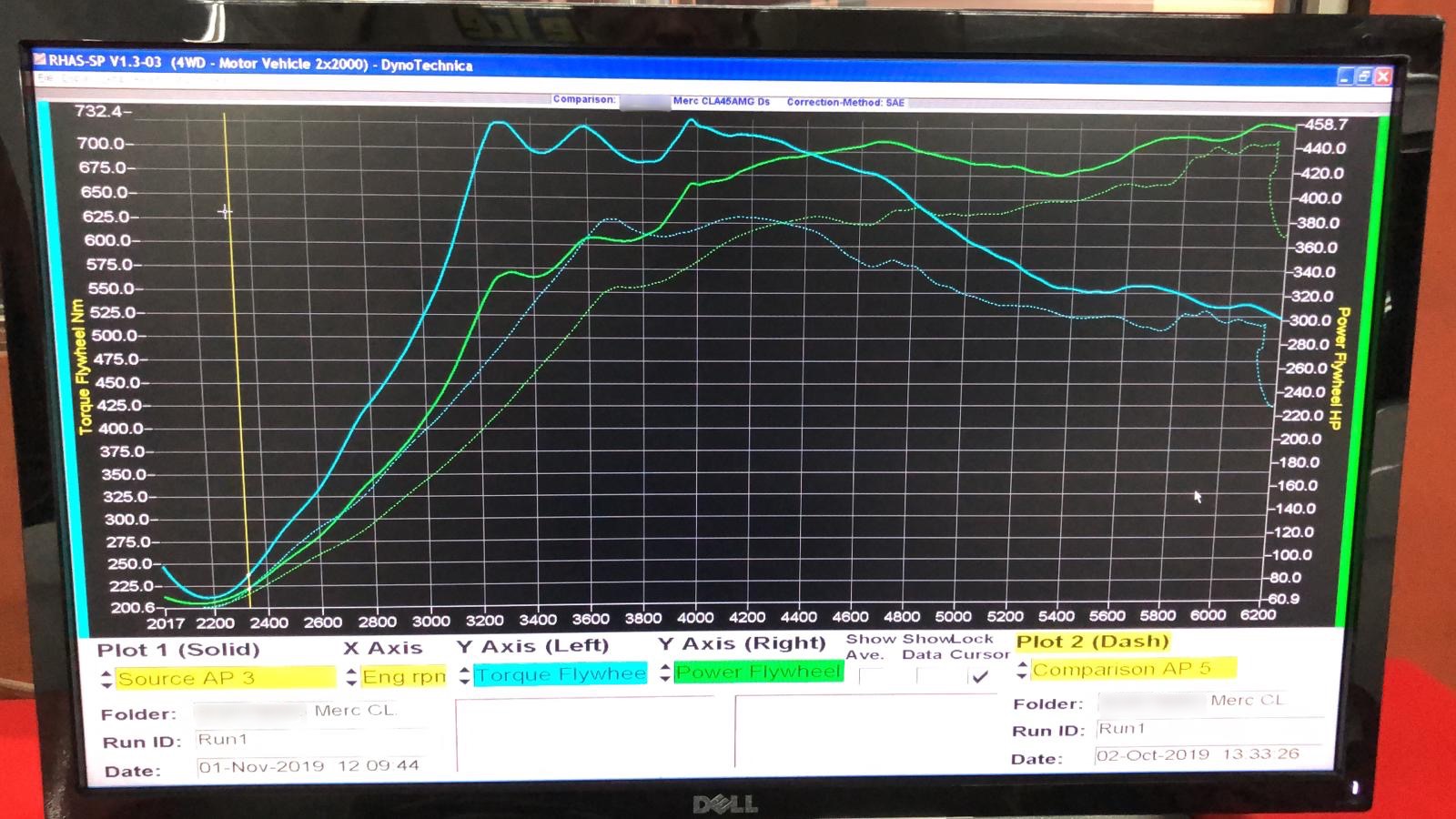The height and width of the screenshot is (819, 1456).
Task: Click the 'Plot 1 (Solid)' heading
Action: (x=178, y=650)
